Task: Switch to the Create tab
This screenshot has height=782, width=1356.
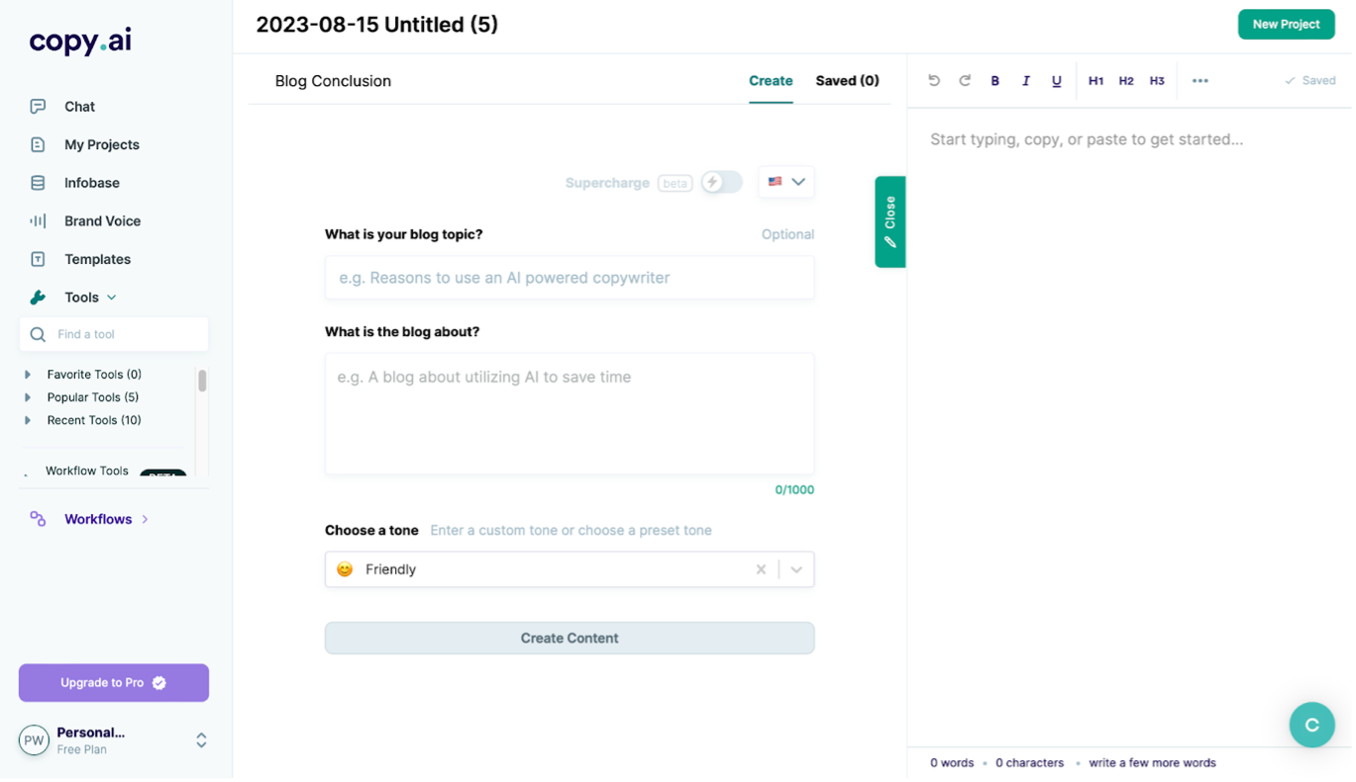Action: click(x=771, y=81)
